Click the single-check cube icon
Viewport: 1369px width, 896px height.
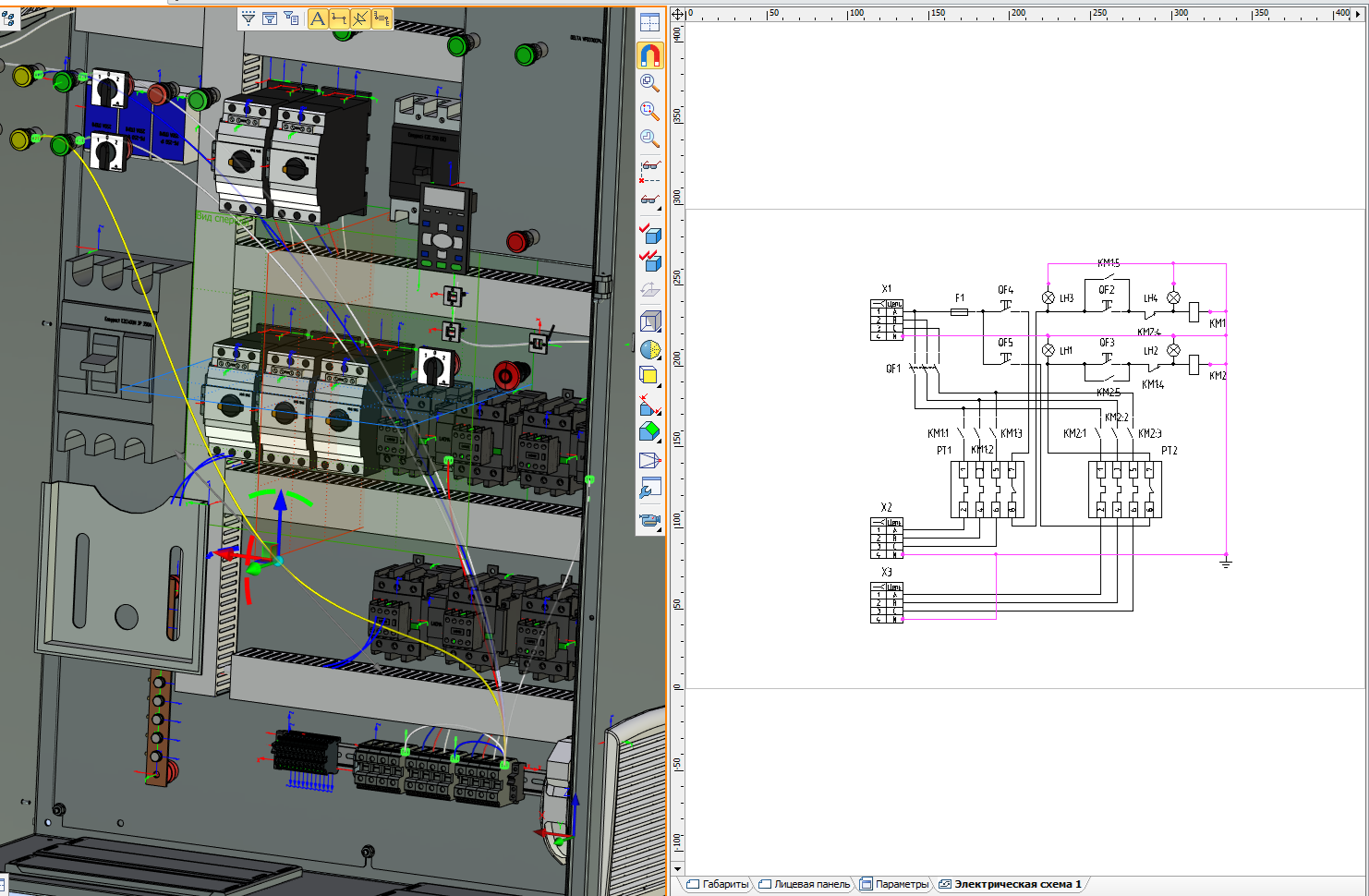click(650, 233)
